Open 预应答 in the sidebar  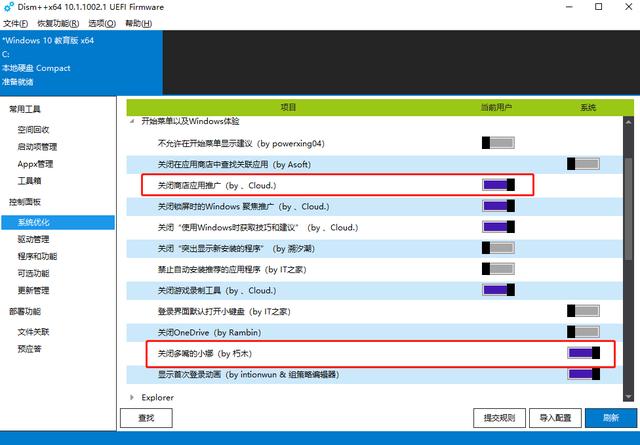(29, 349)
